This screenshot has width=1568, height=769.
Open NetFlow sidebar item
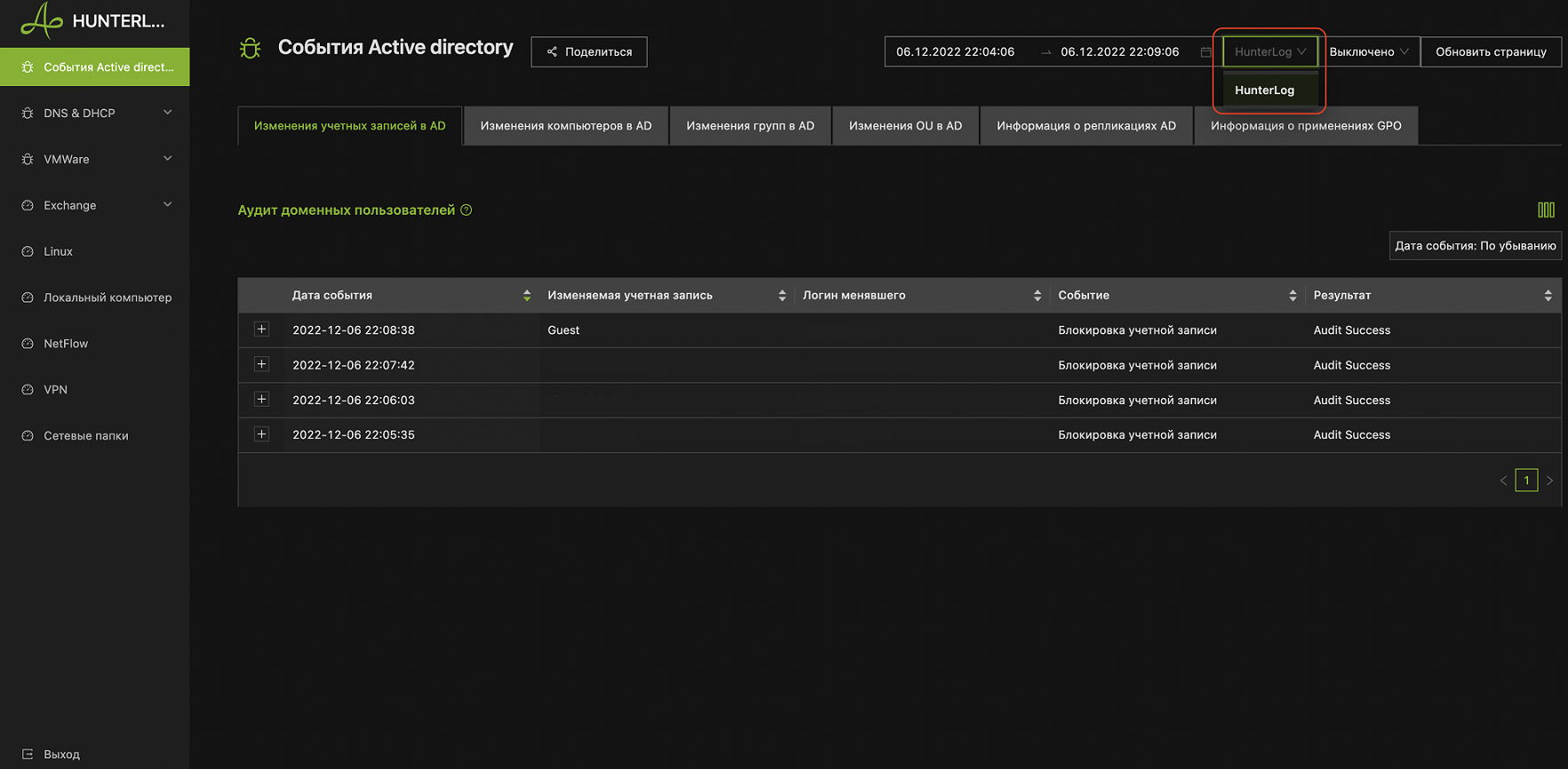point(95,344)
